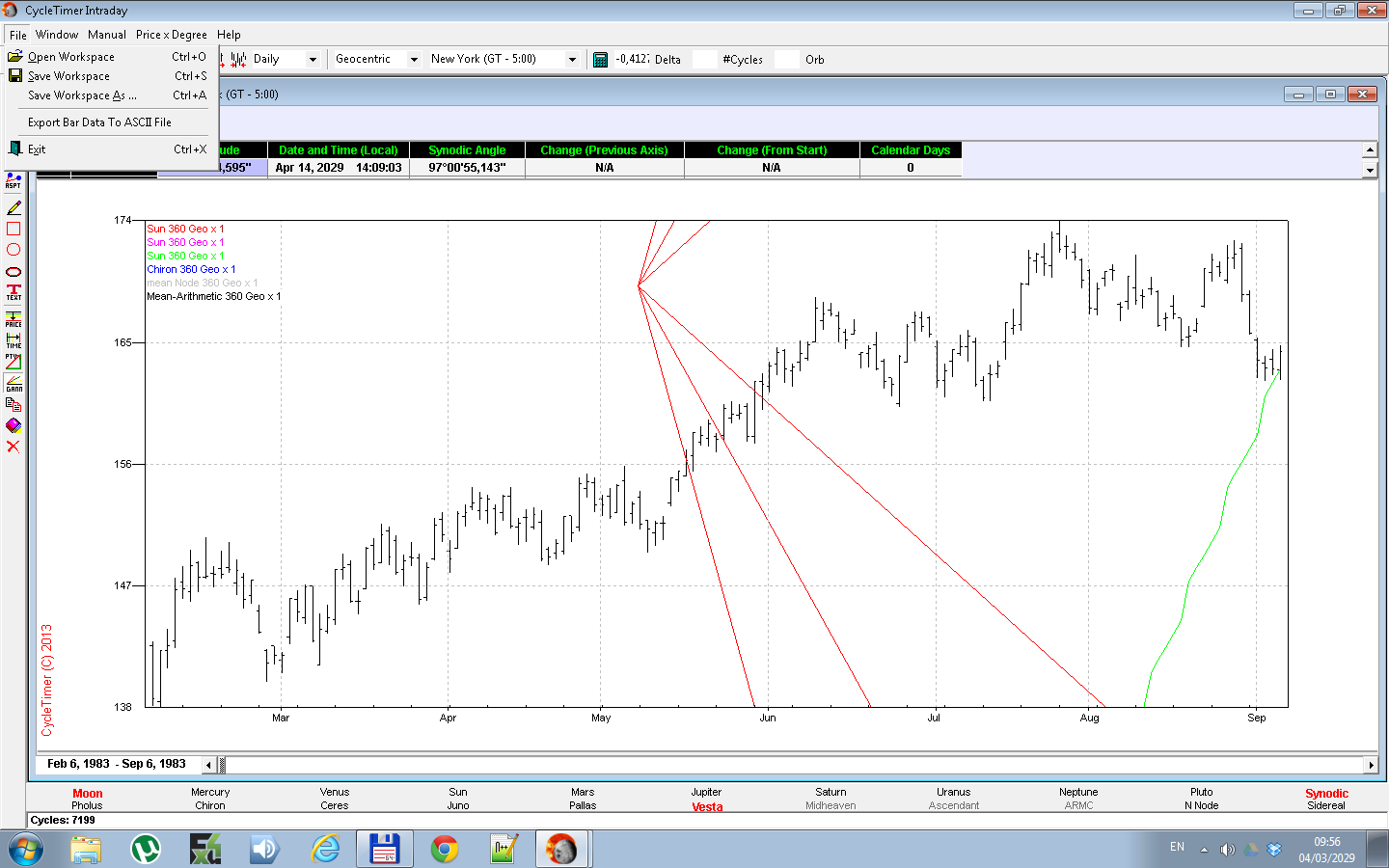Select Jupiter from planet list
This screenshot has height=868, width=1389.
coord(706,793)
